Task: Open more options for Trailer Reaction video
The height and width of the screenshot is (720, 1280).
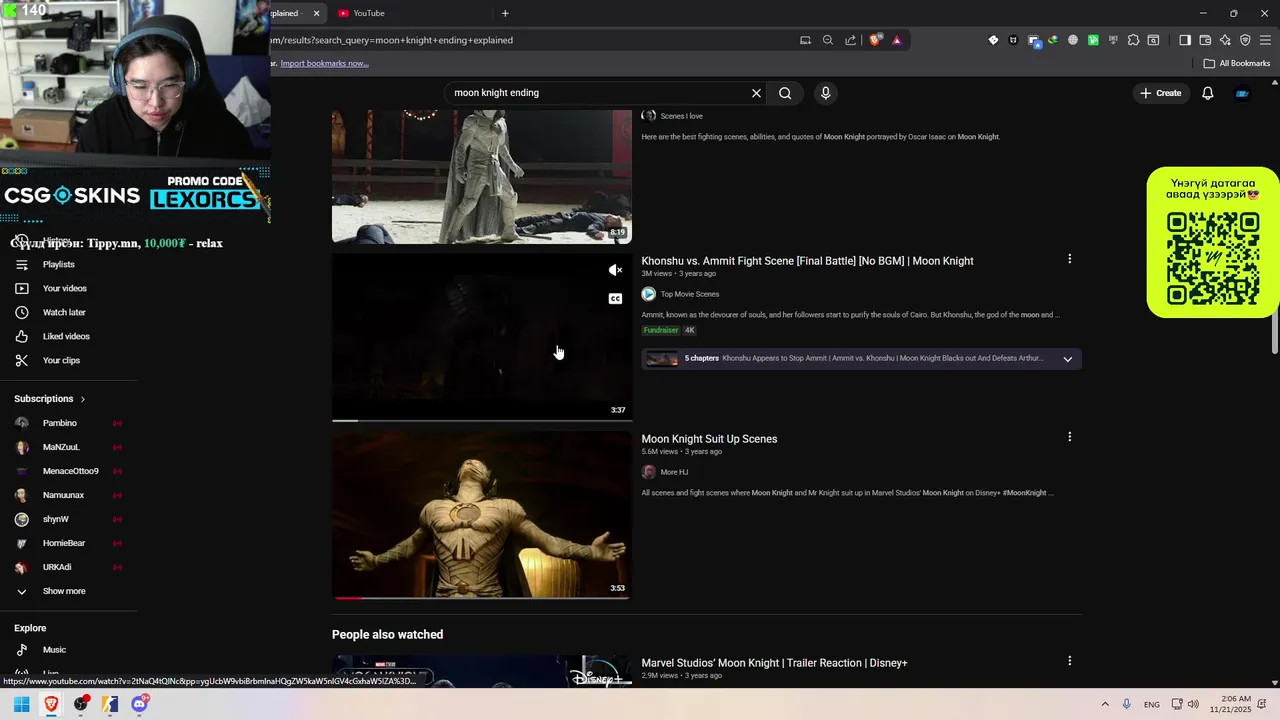Action: click(x=1069, y=661)
